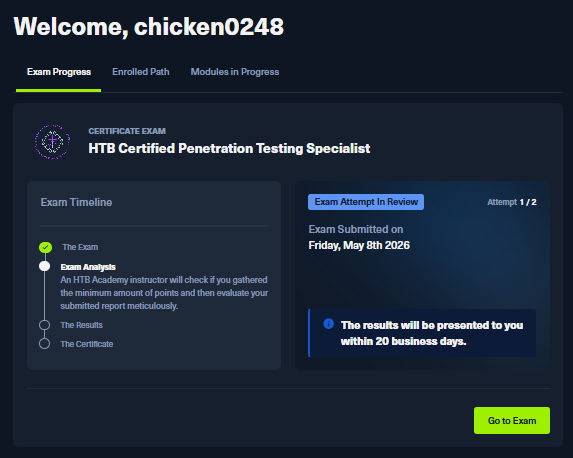Click the Go to Exam button
The image size is (573, 458).
pos(512,421)
